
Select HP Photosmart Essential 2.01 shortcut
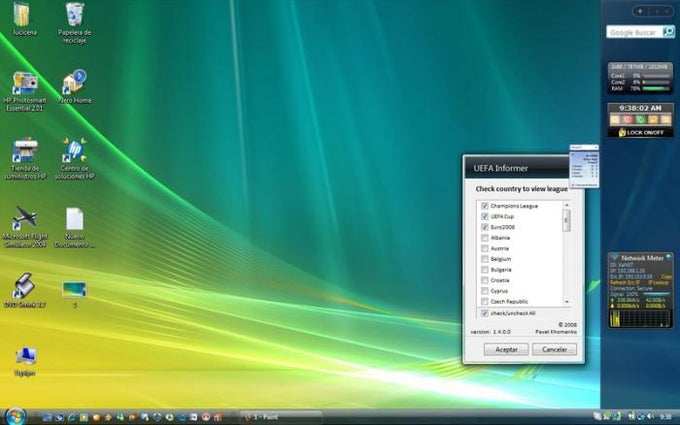[x=25, y=90]
